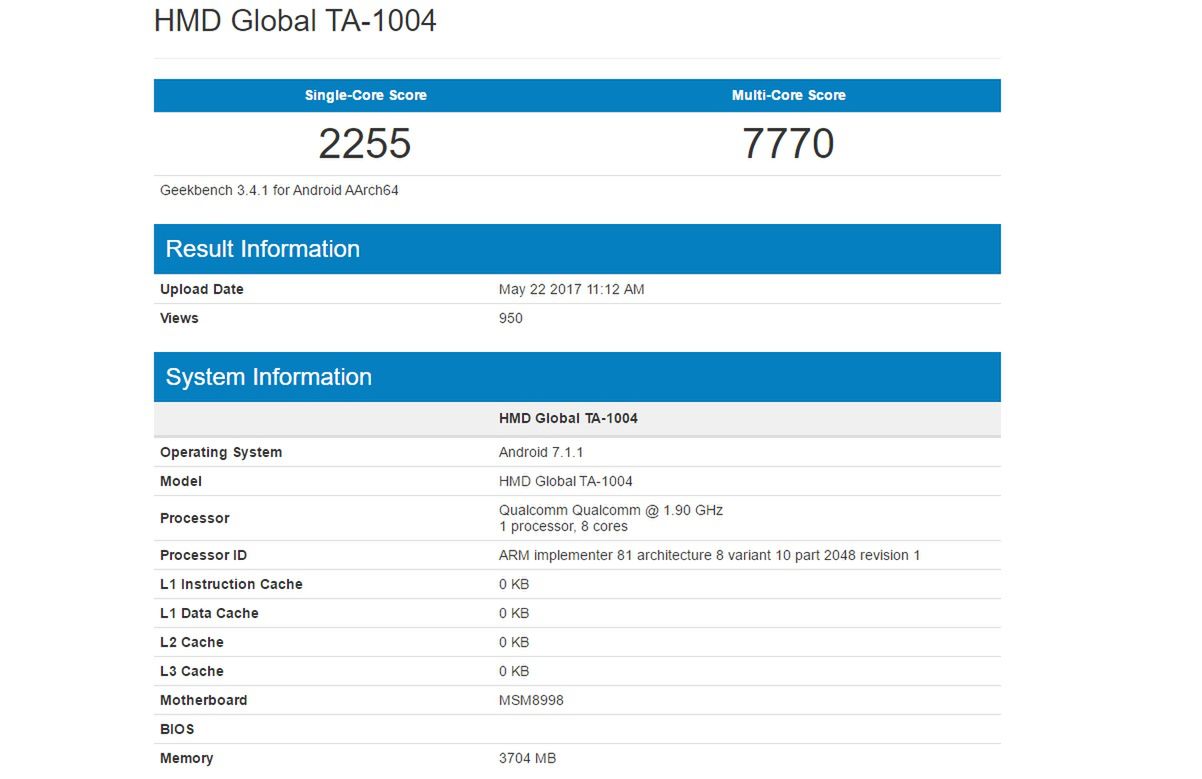Click the L2 Cache label

[192, 642]
